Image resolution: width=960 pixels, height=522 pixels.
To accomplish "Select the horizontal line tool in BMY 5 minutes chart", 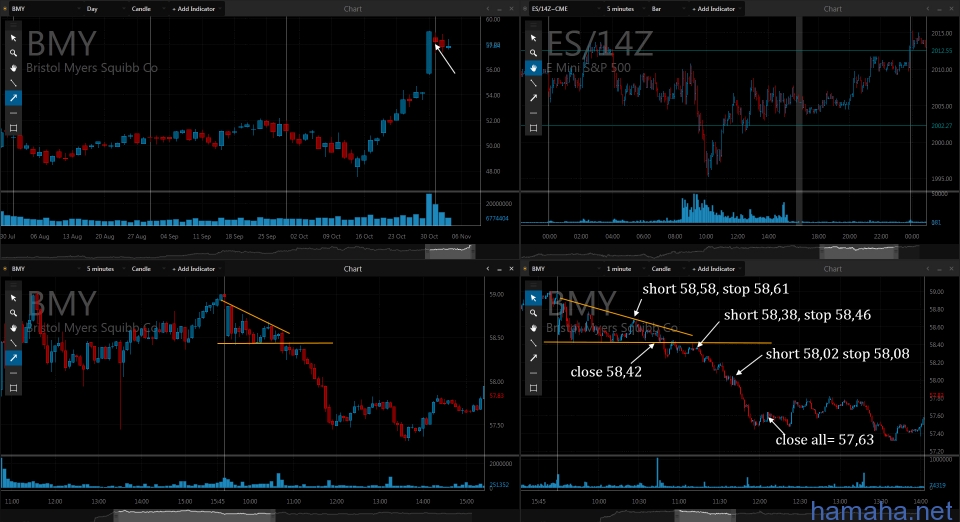I will coord(13,373).
